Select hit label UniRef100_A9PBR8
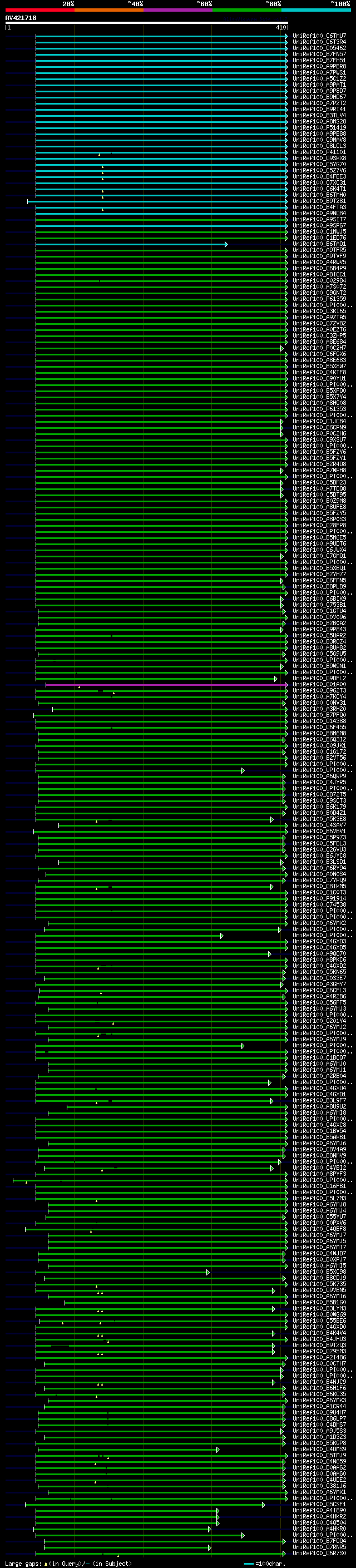The width and height of the screenshot is (356, 1568). (x=319, y=66)
